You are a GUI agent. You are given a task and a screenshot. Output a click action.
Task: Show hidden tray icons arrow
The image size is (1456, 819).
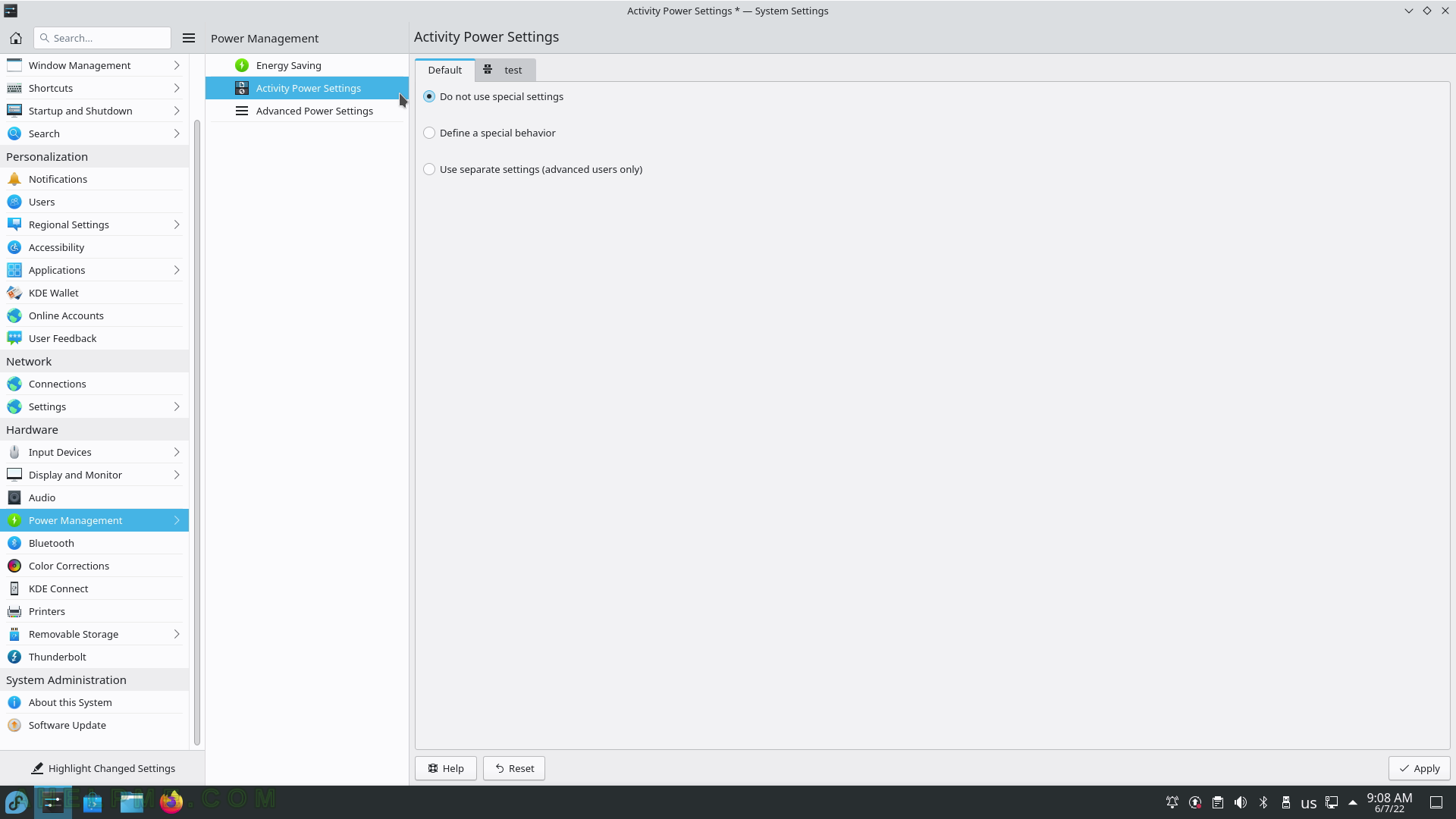(x=1353, y=802)
